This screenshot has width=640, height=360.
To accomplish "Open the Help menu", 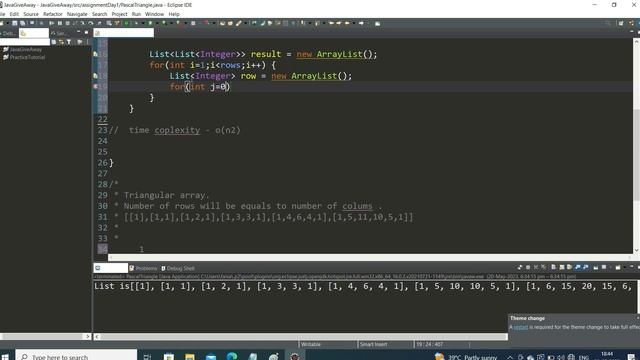I will click(x=174, y=14).
